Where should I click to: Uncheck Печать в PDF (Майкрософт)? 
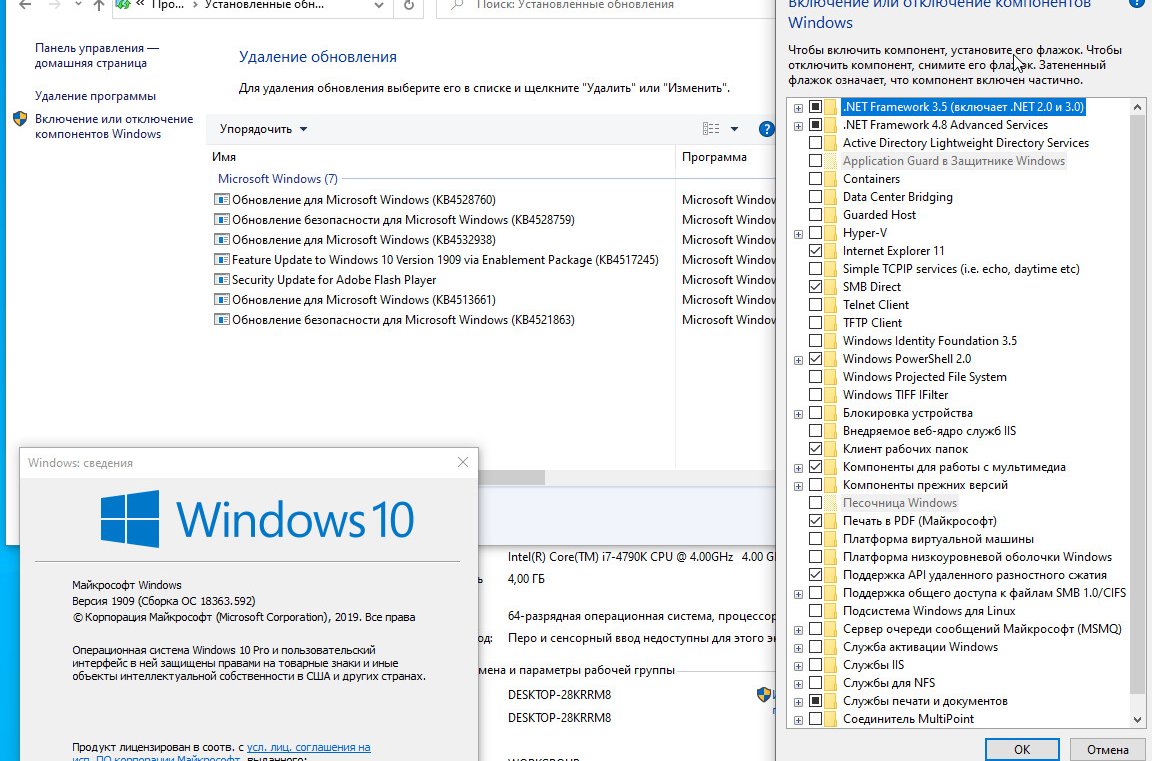pyautogui.click(x=816, y=521)
